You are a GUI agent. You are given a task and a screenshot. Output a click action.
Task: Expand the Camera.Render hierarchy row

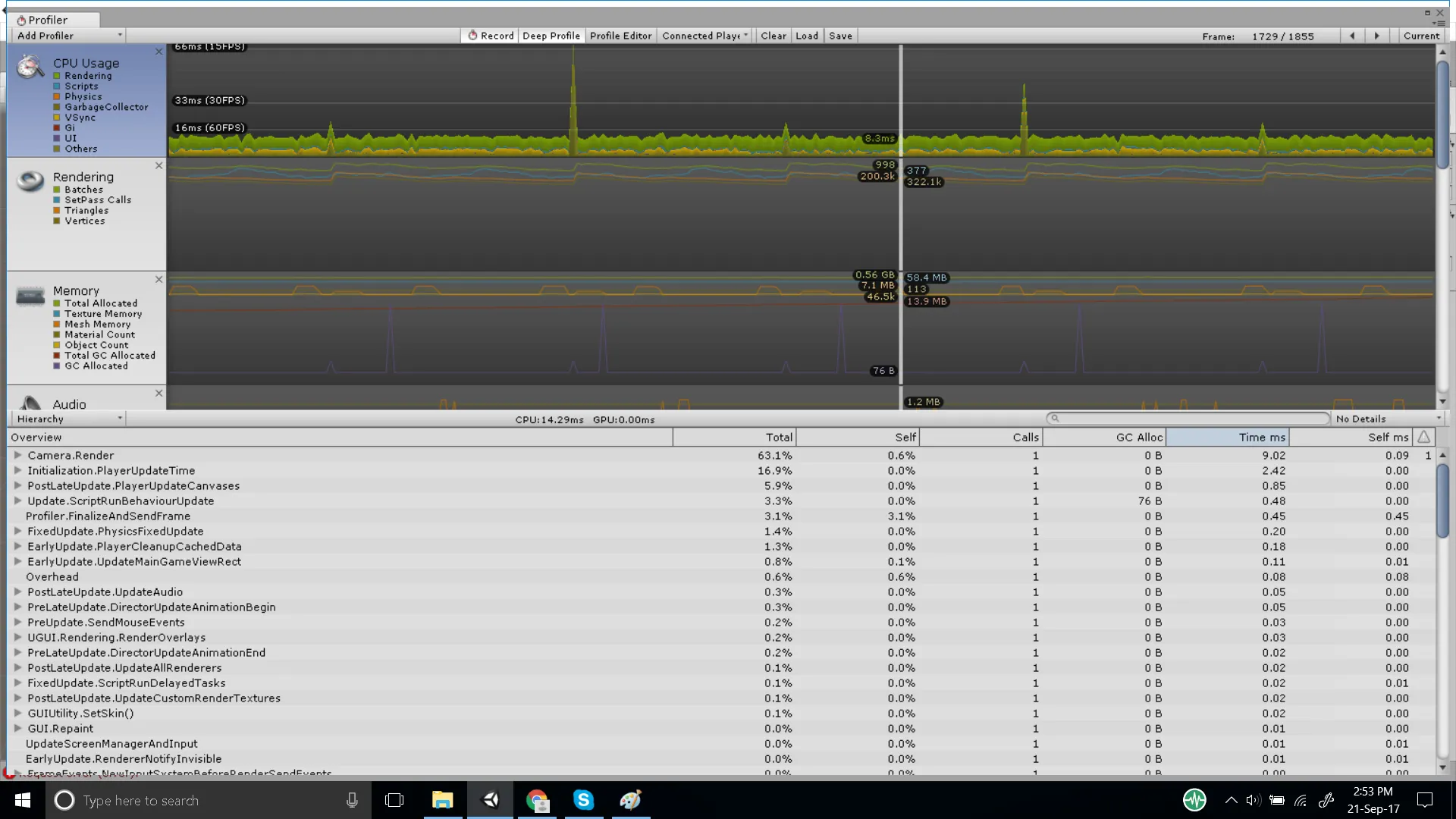pos(17,455)
